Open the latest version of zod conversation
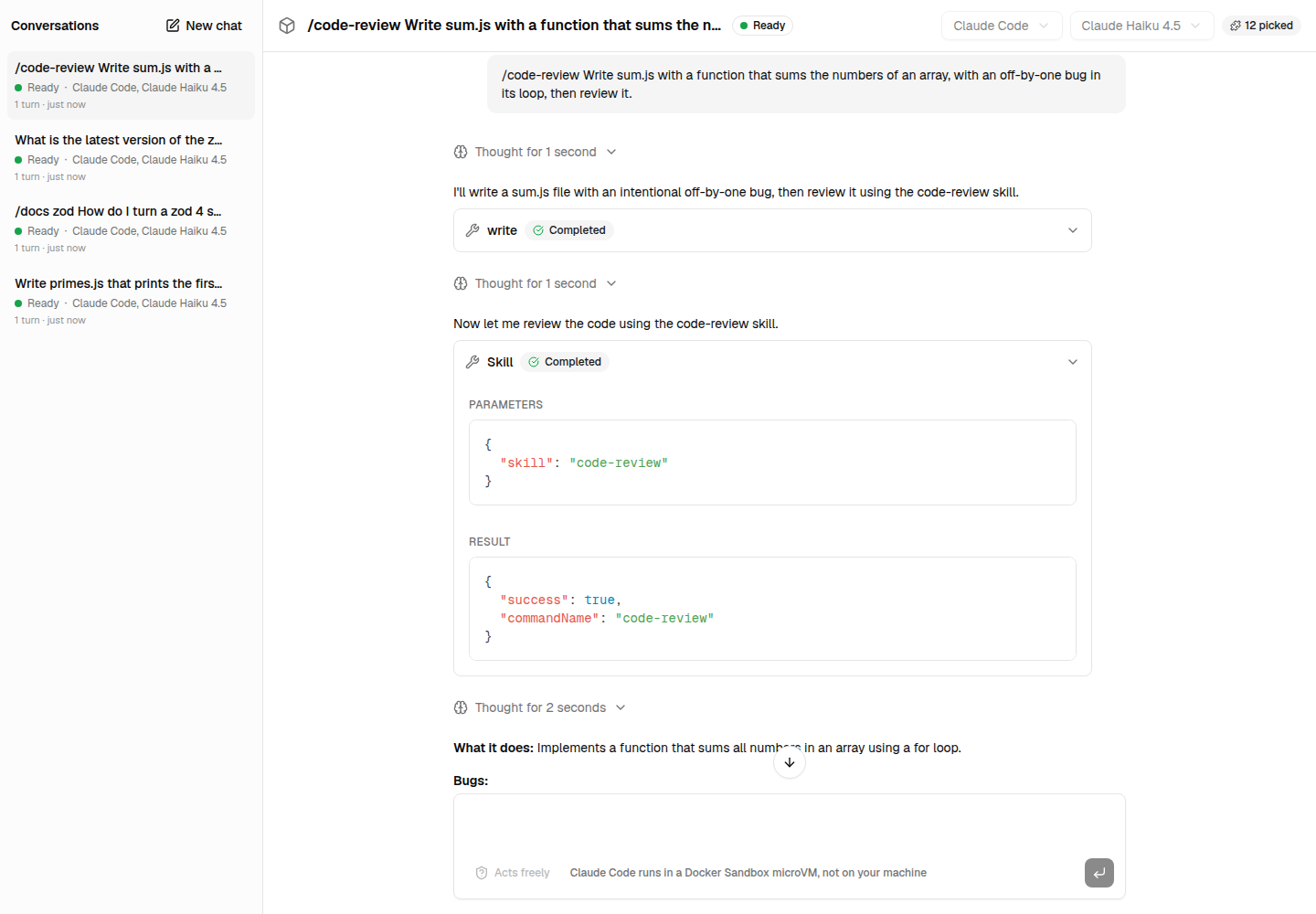The width and height of the screenshot is (1316, 914). click(131, 158)
